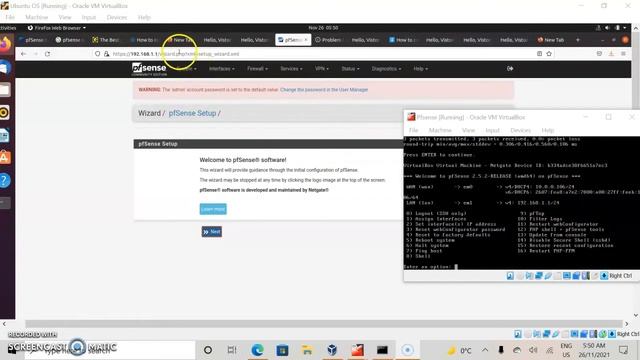This screenshot has height=360, width=640.
Task: Open Windows notification center icon
Action: point(623,350)
